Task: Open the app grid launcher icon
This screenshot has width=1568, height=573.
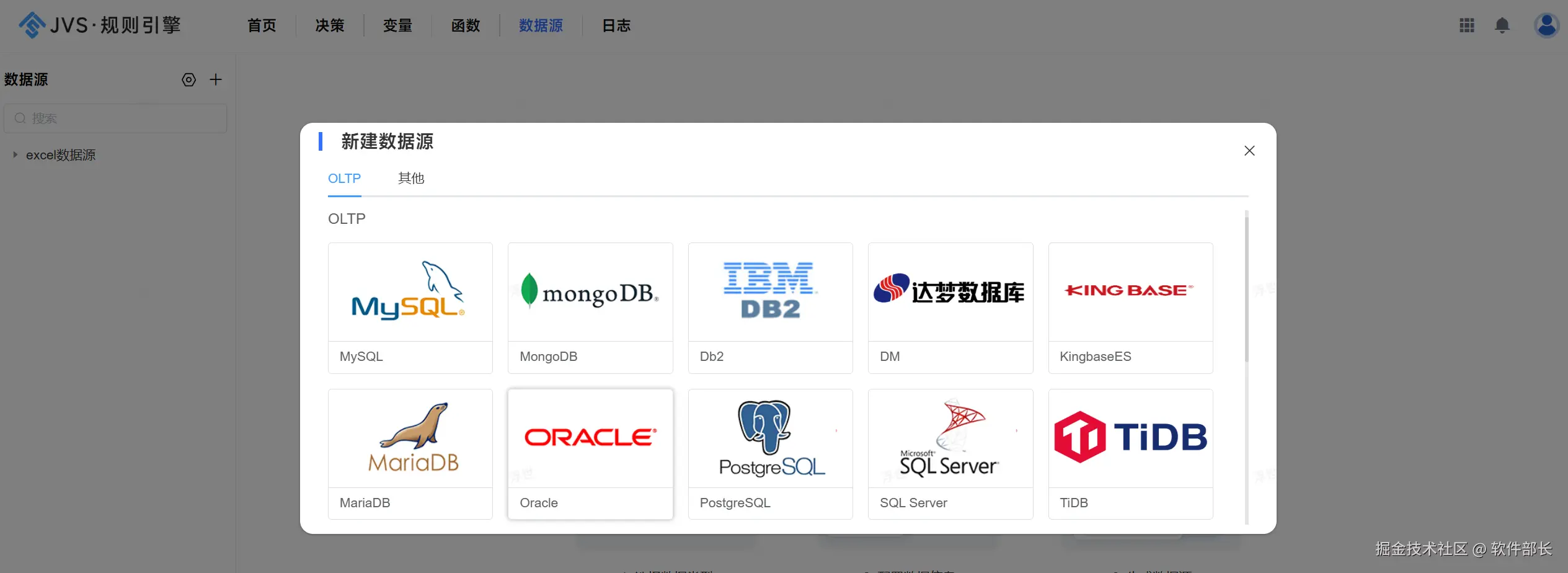Action: tap(1466, 25)
